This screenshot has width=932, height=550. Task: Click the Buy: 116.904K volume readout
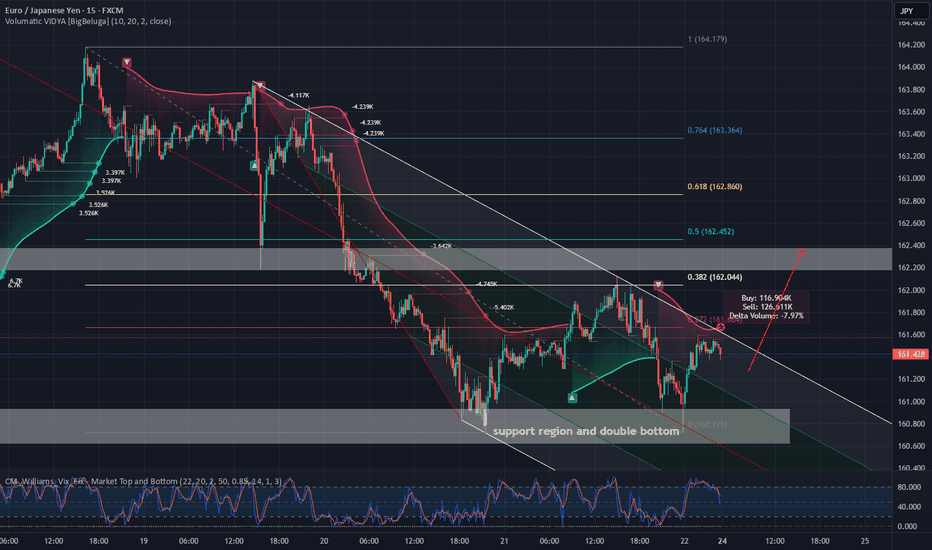[x=766, y=298]
